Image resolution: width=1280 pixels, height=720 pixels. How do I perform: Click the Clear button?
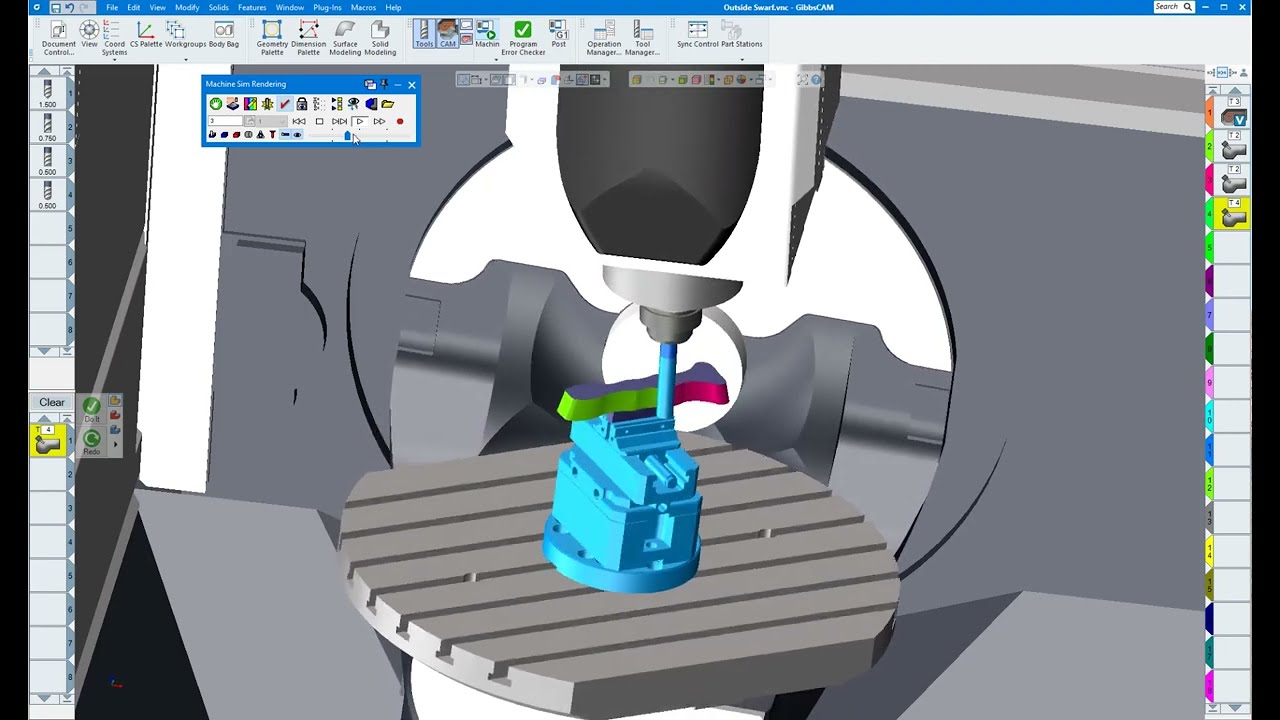52,403
